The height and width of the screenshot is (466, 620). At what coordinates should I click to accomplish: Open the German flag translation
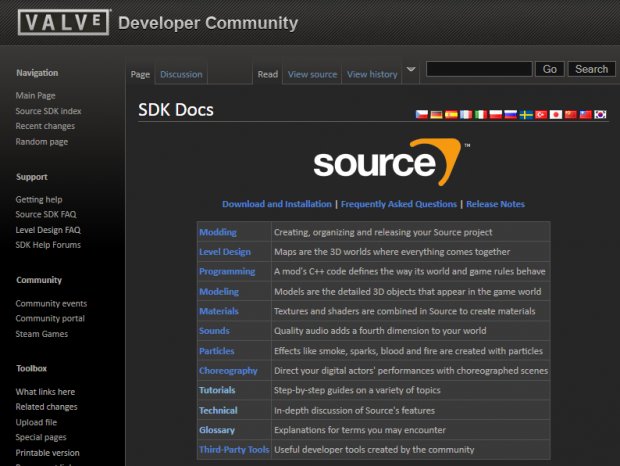pyautogui.click(x=437, y=115)
